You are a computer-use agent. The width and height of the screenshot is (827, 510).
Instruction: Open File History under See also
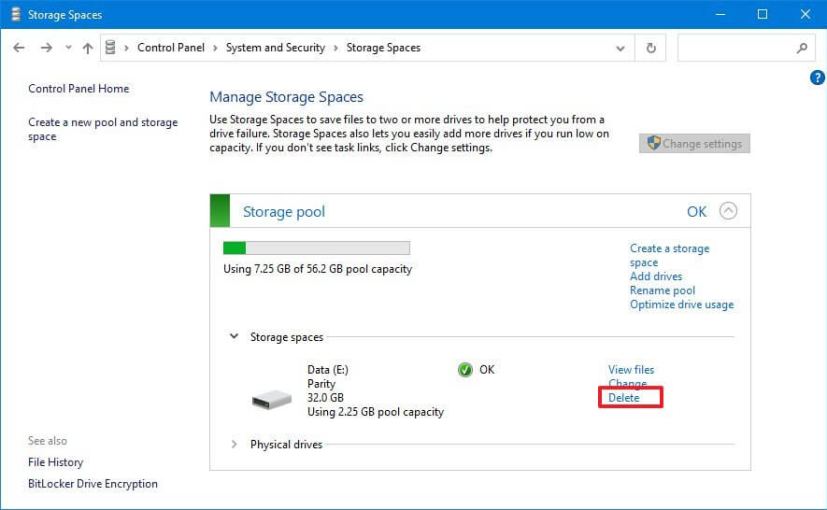tap(55, 462)
